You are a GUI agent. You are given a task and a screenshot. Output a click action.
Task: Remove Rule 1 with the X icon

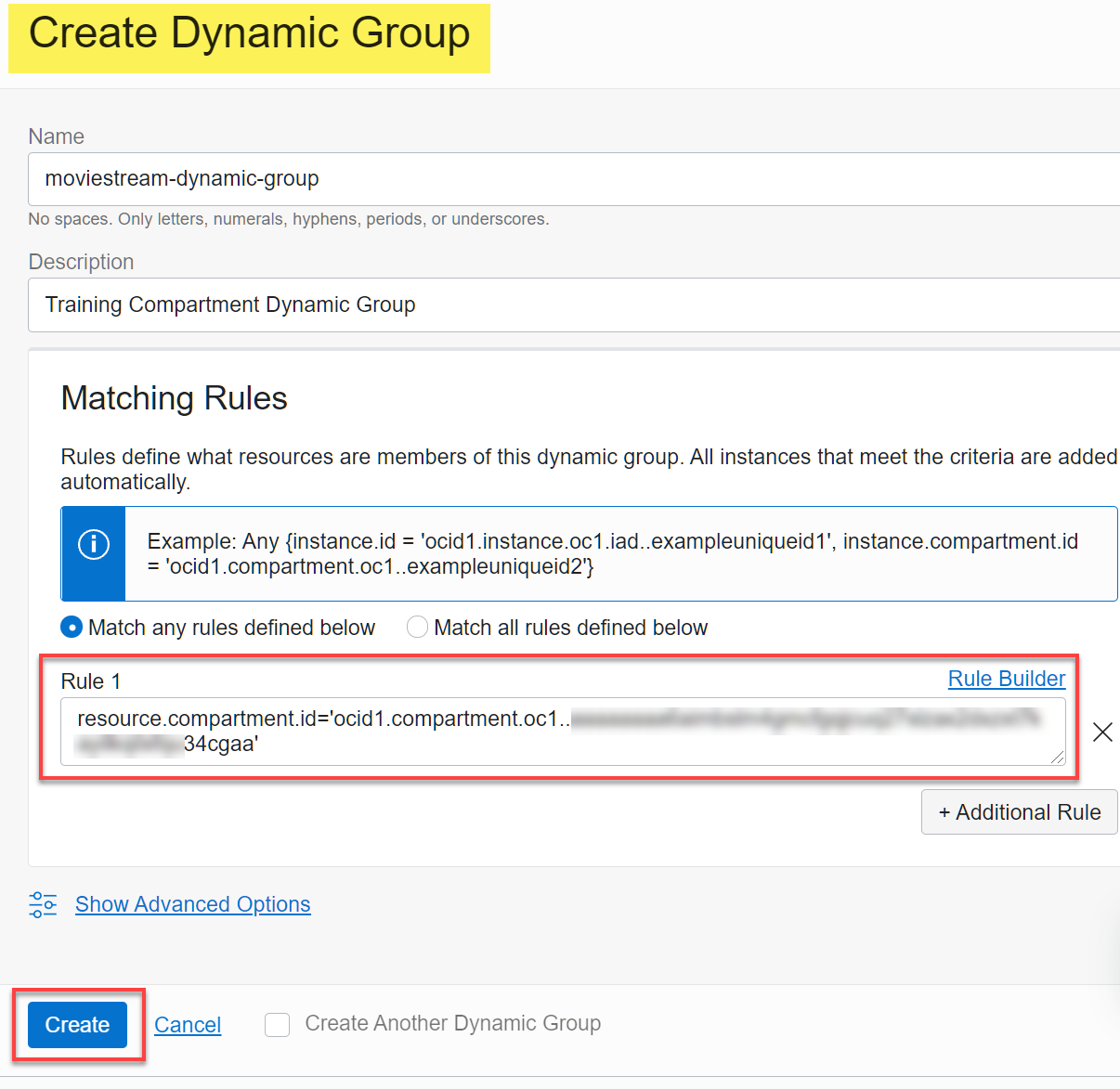1102,732
